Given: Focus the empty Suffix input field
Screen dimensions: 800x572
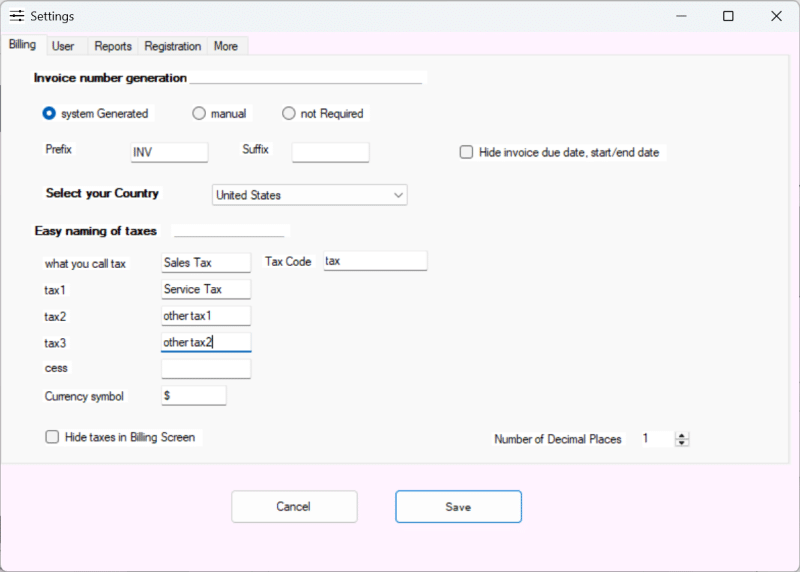Looking at the screenshot, I should click(330, 152).
